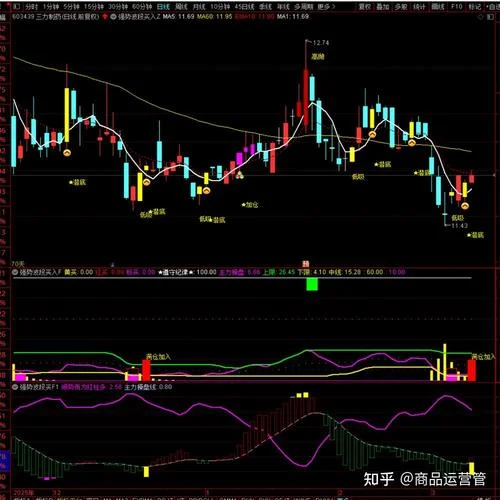Click the 黄买 0.00 indicator value
Image resolution: width=500 pixels, height=500 pixels.
[78, 272]
